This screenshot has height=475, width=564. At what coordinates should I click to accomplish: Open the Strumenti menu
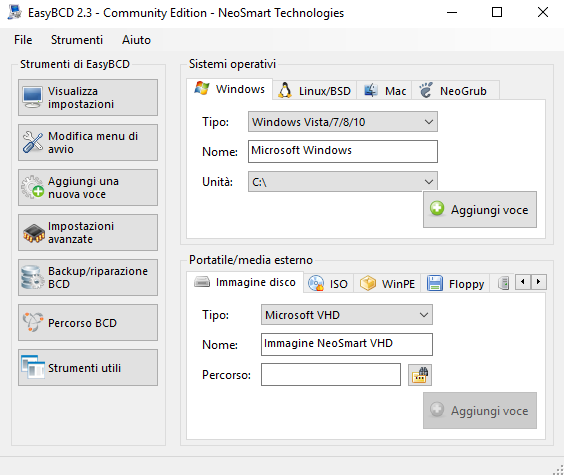coord(77,40)
